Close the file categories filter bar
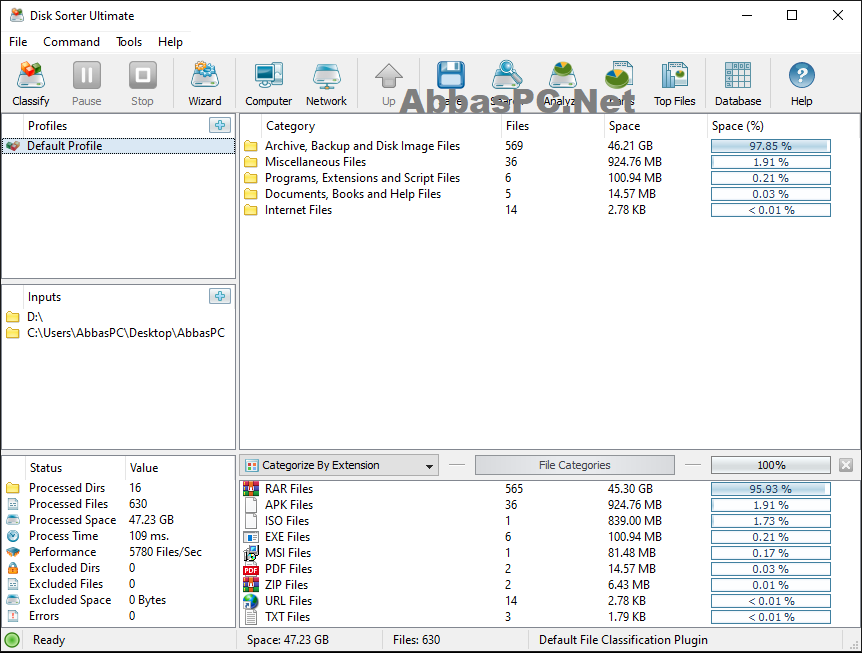 846,465
